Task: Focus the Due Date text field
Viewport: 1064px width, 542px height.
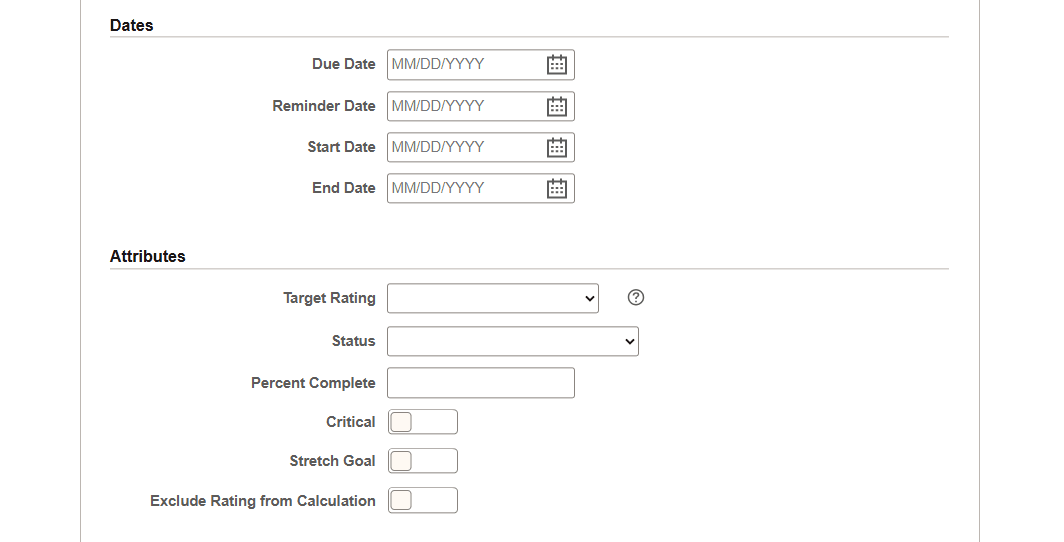Action: coord(463,65)
